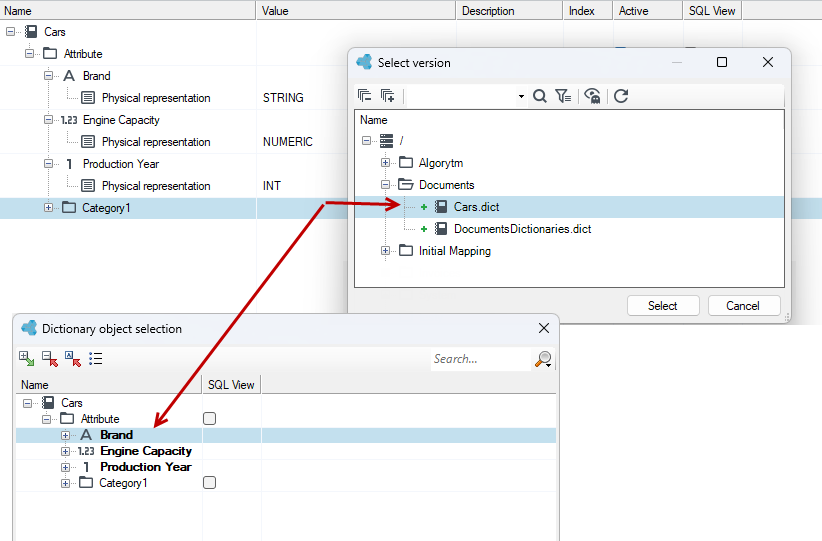The image size is (822, 541).
Task: Collapse the Production Year node in main tree
Action: [x=48, y=164]
